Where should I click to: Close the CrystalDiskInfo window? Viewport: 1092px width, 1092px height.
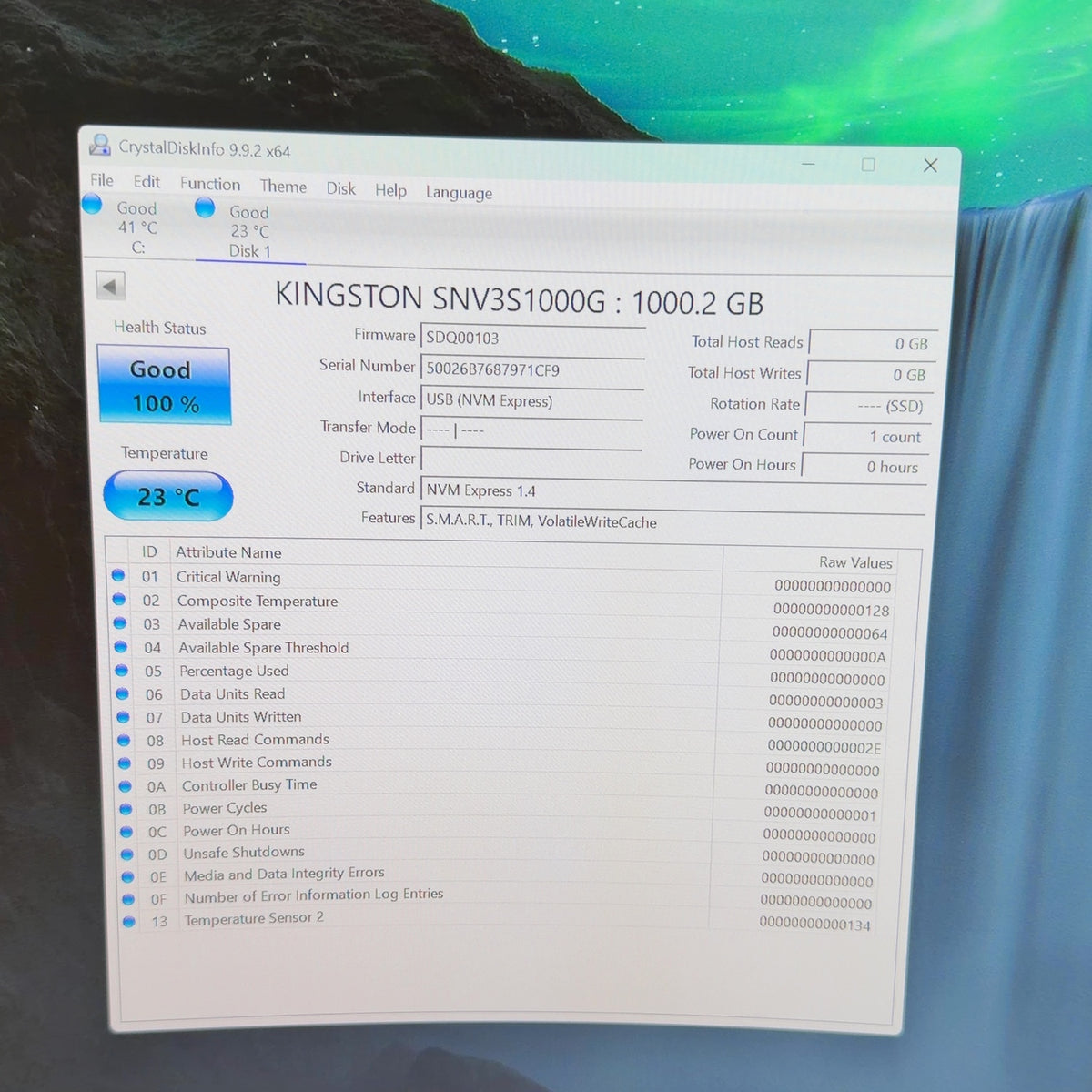point(930,166)
